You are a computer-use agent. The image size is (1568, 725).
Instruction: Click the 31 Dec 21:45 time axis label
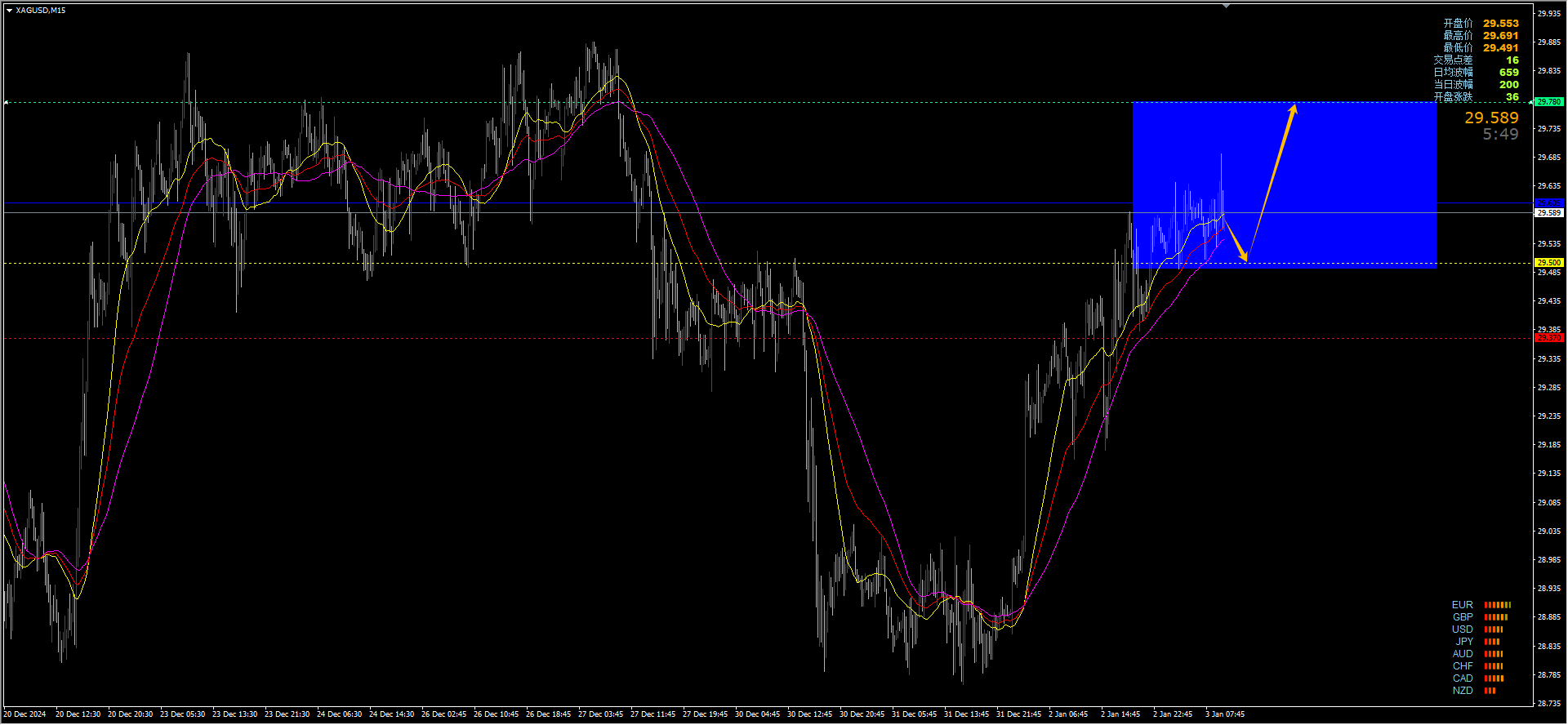coord(1019,715)
